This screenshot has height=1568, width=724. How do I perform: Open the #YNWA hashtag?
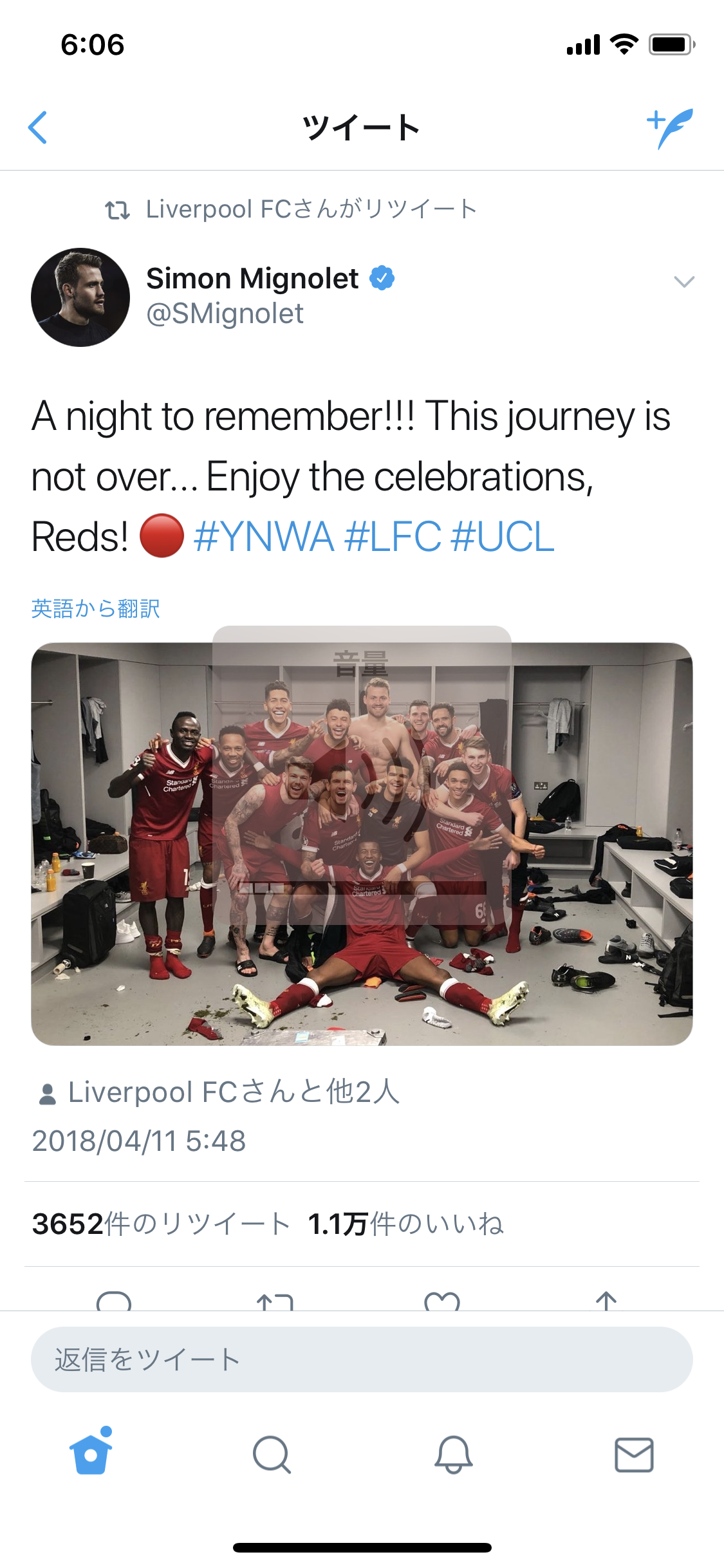tap(264, 537)
